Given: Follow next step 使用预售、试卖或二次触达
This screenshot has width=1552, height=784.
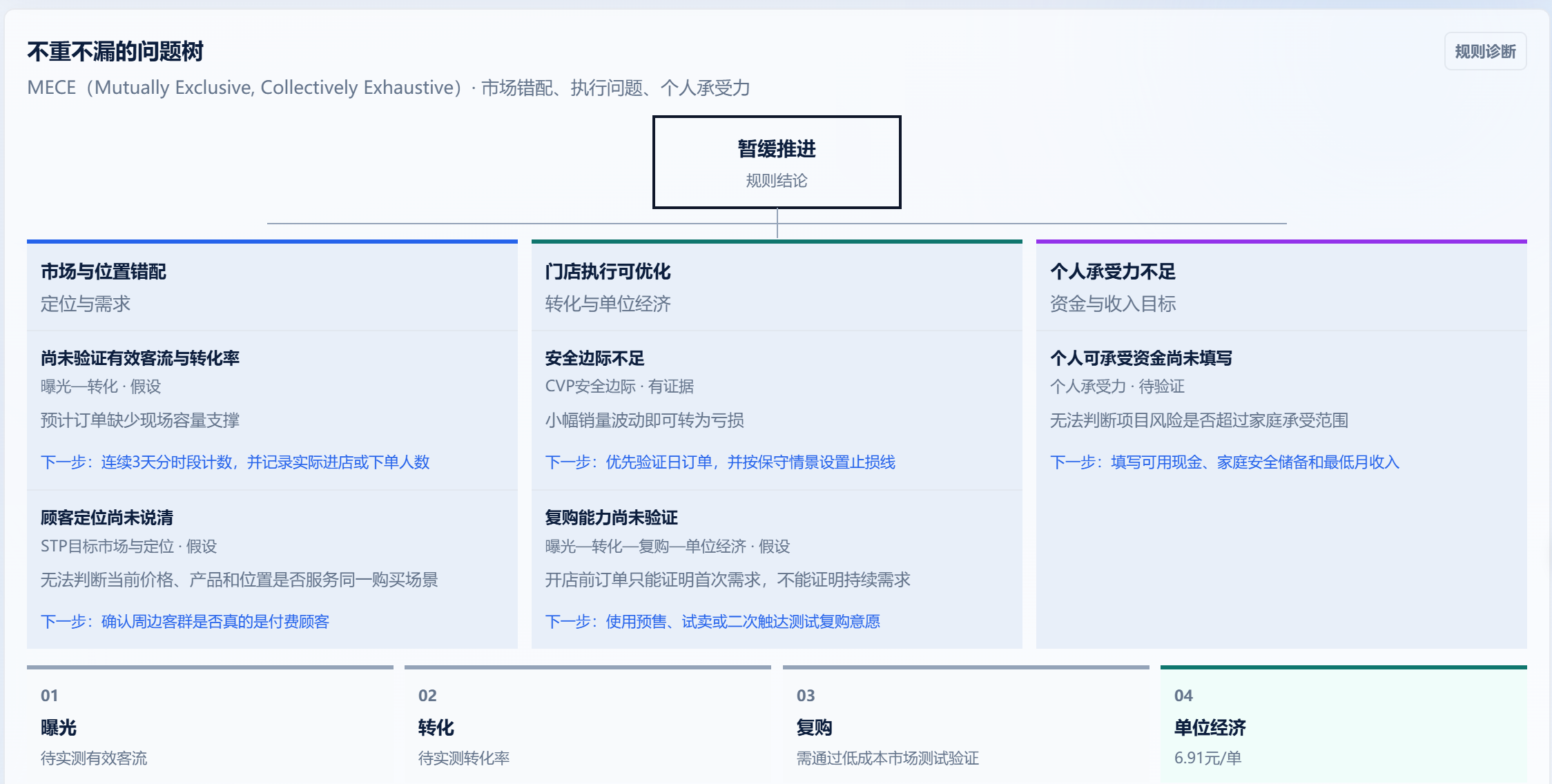Looking at the screenshot, I should pos(713,622).
